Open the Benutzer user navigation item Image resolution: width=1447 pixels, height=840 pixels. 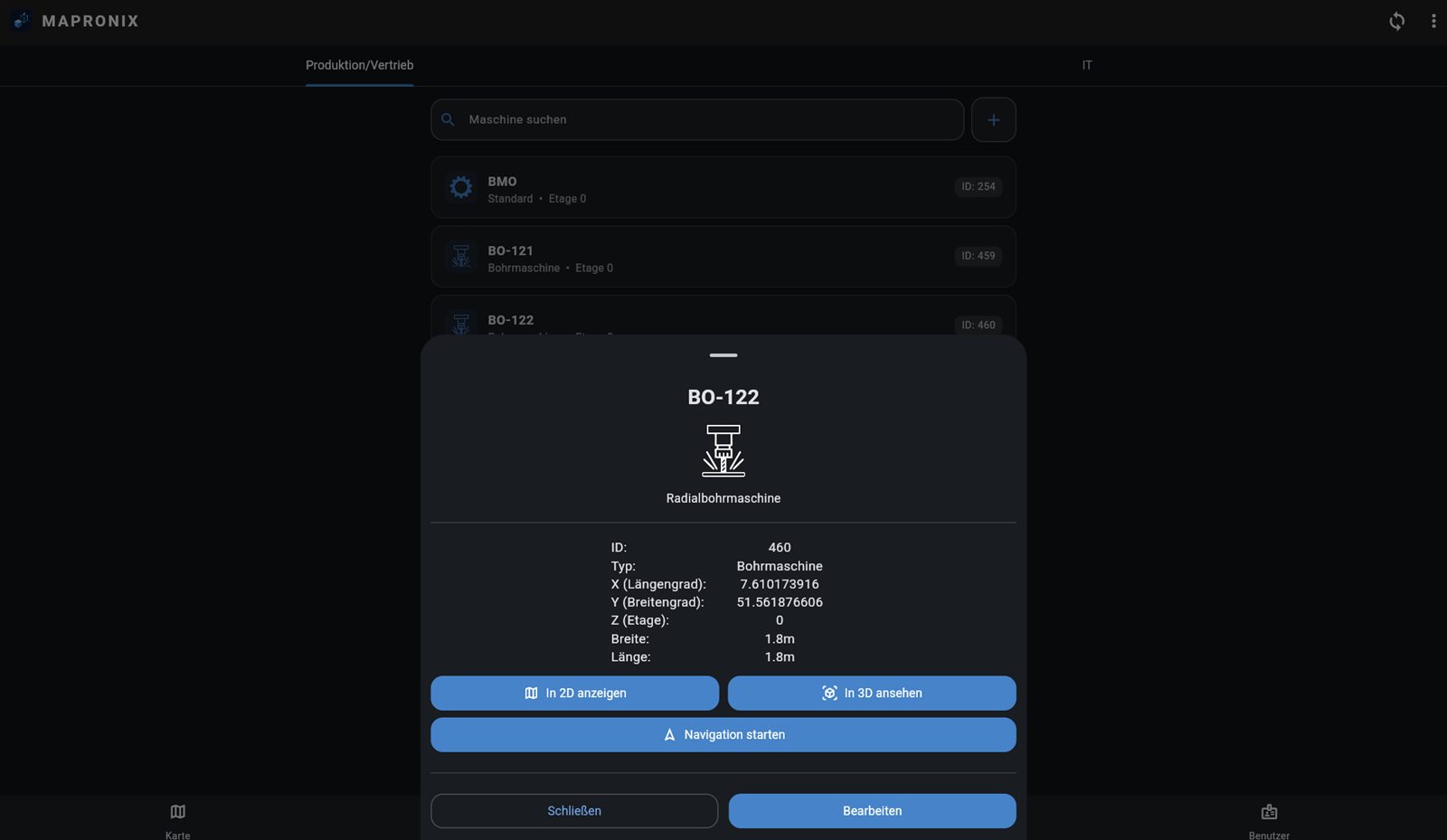pyautogui.click(x=1269, y=819)
